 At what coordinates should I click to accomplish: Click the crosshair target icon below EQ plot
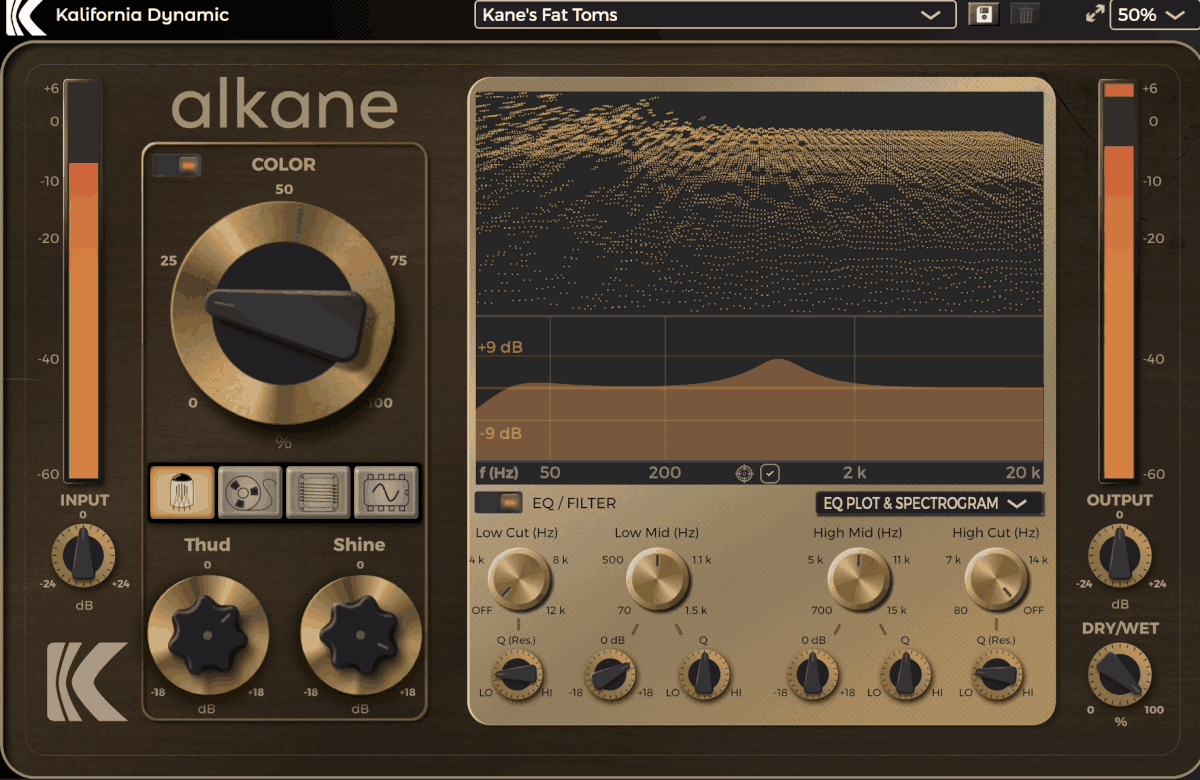pos(744,473)
